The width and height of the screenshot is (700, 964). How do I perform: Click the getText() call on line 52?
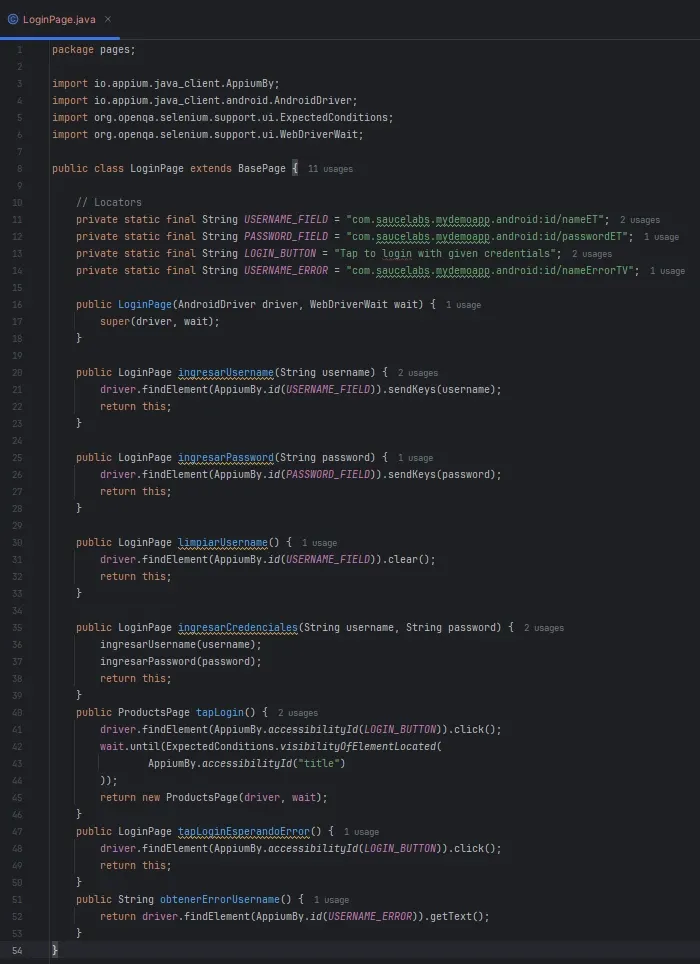[x=457, y=917]
